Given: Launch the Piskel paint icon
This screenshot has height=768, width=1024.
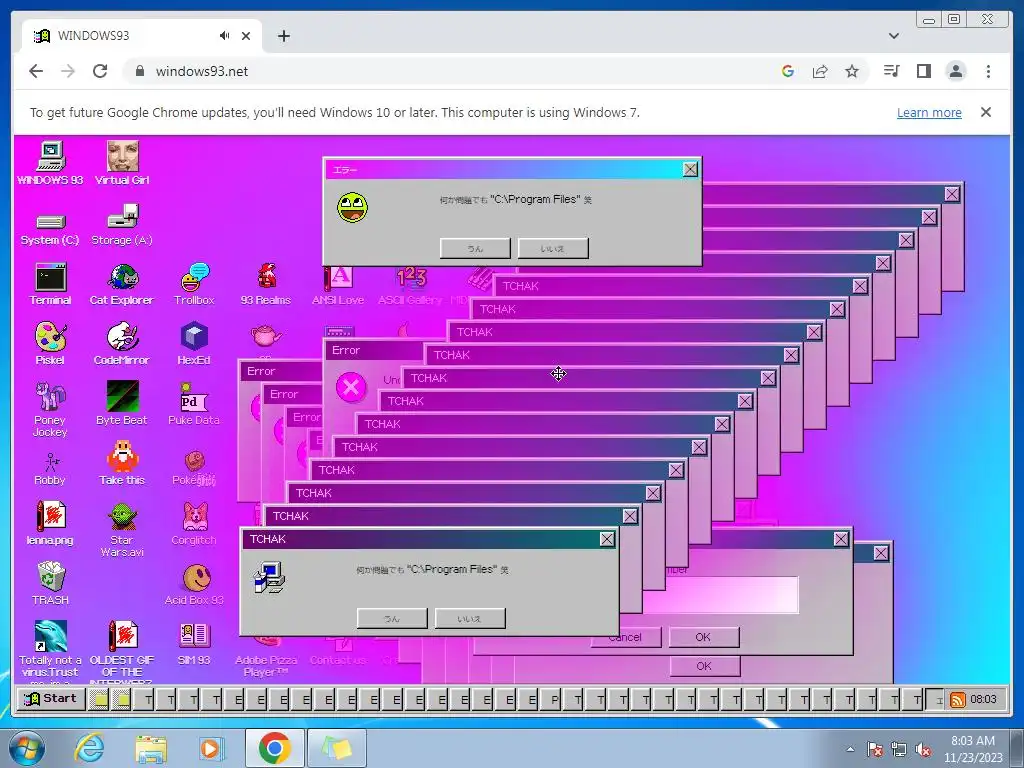Looking at the screenshot, I should [50, 344].
